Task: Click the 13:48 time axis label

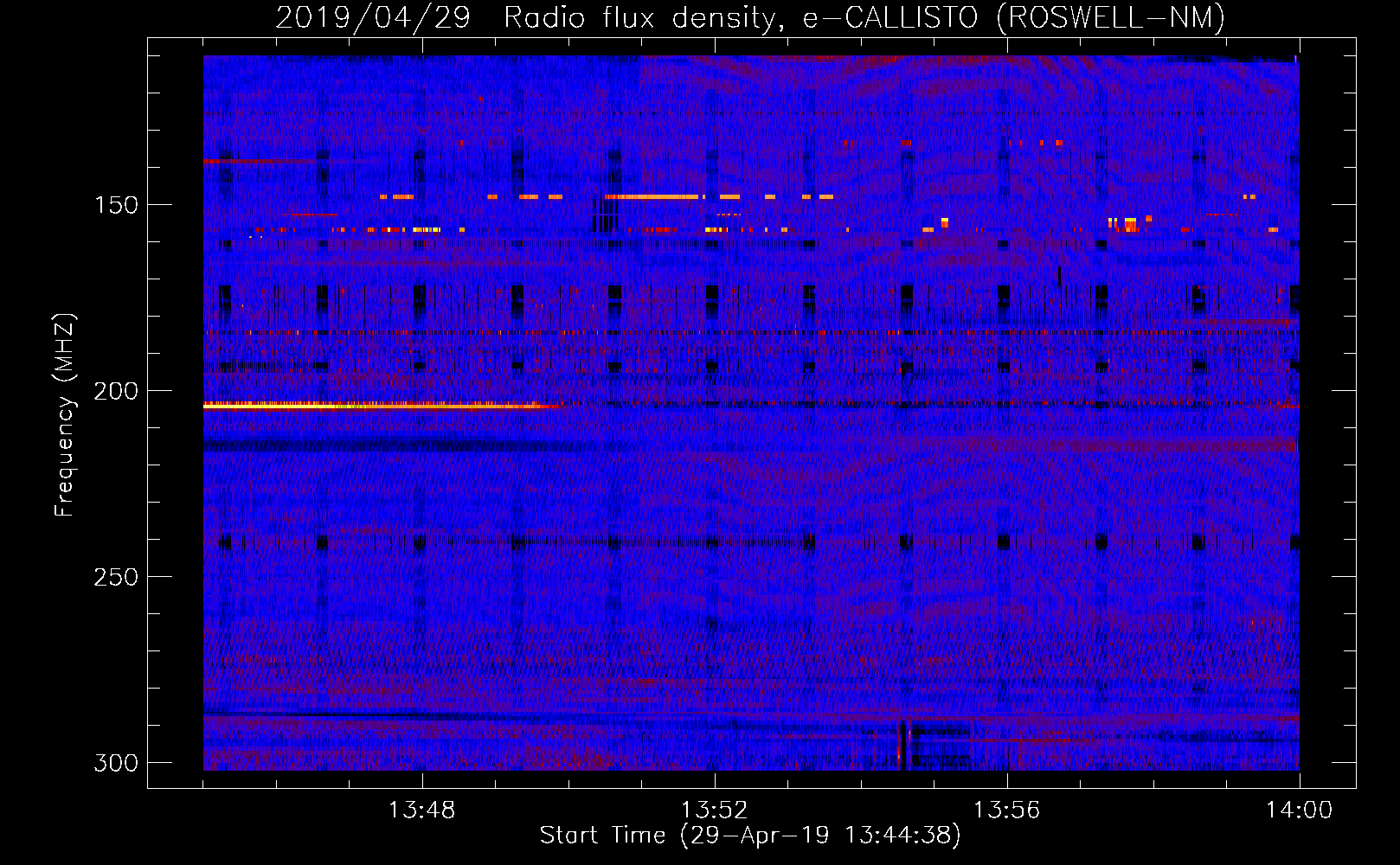Action: click(421, 811)
